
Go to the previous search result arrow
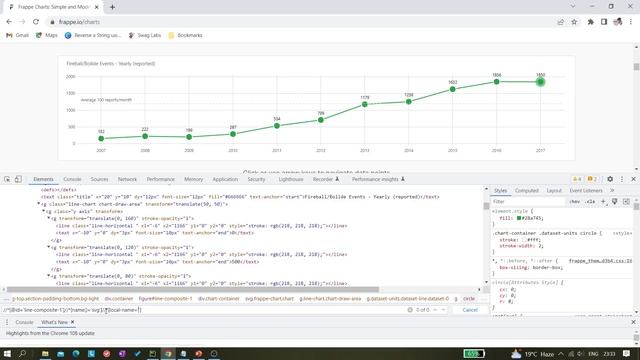pos(435,310)
